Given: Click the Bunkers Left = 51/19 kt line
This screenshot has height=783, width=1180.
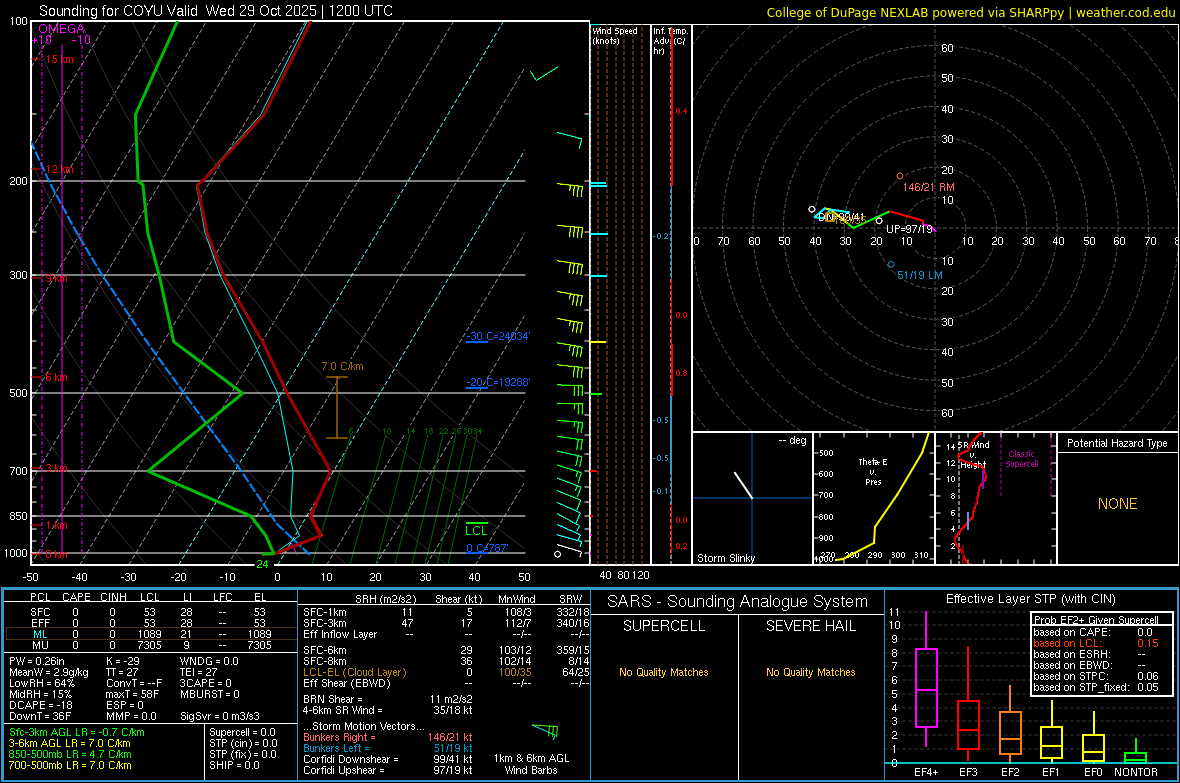Looking at the screenshot, I should tap(388, 748).
